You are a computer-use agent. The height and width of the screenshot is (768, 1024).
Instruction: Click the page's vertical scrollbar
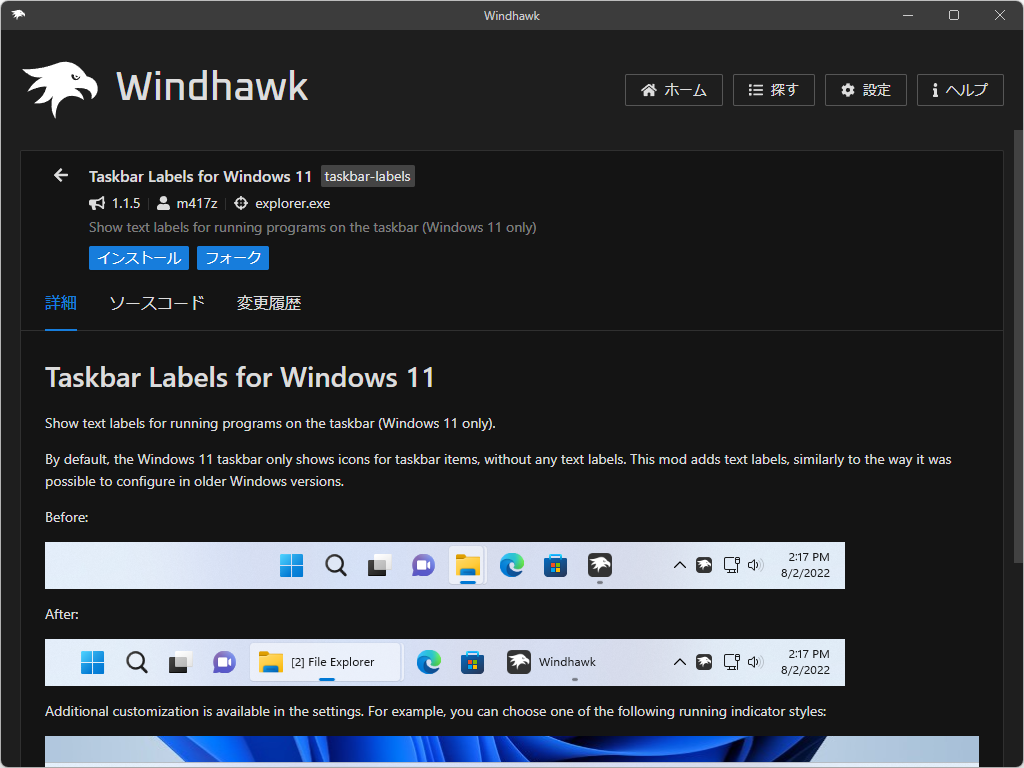click(1018, 346)
